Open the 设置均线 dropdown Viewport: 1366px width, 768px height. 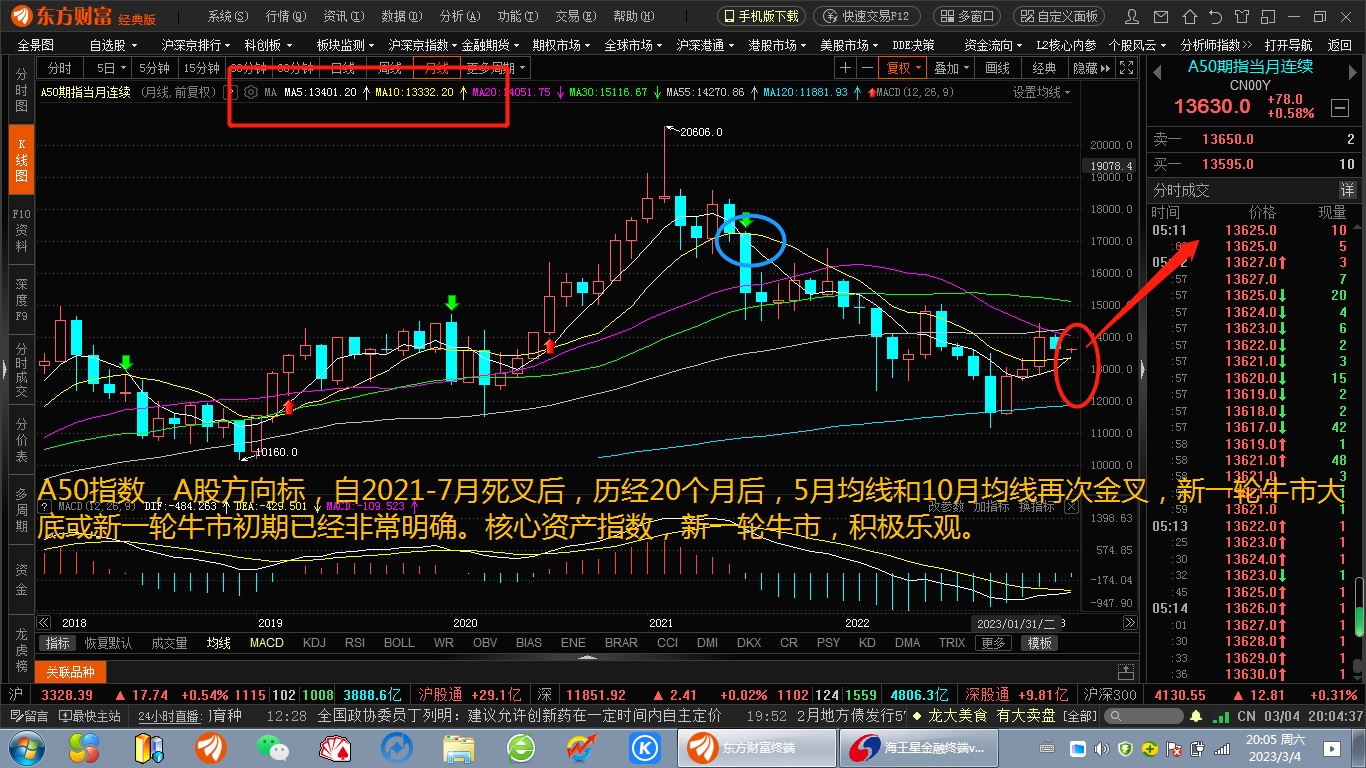[1041, 92]
